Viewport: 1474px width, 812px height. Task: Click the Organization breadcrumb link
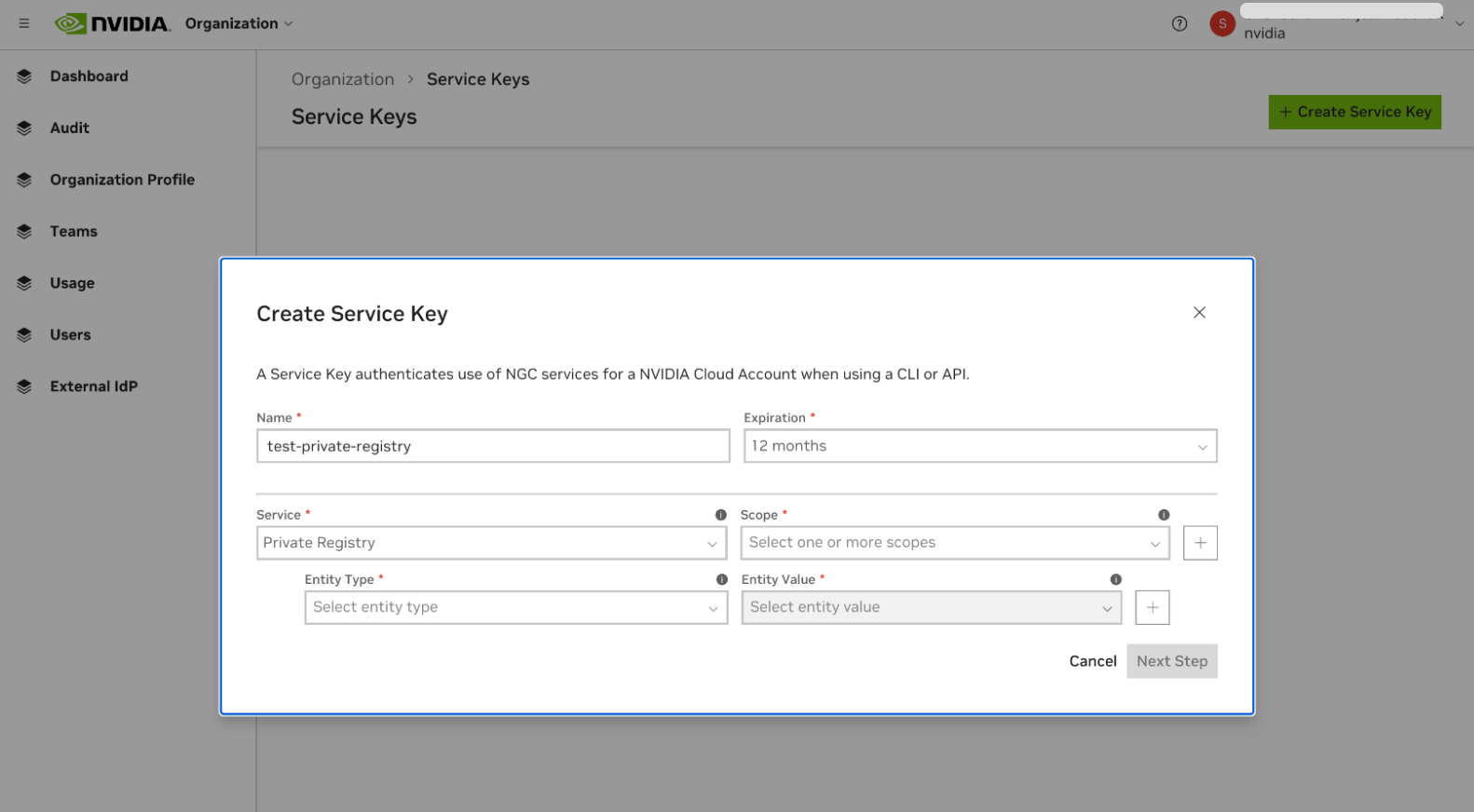pyautogui.click(x=343, y=79)
